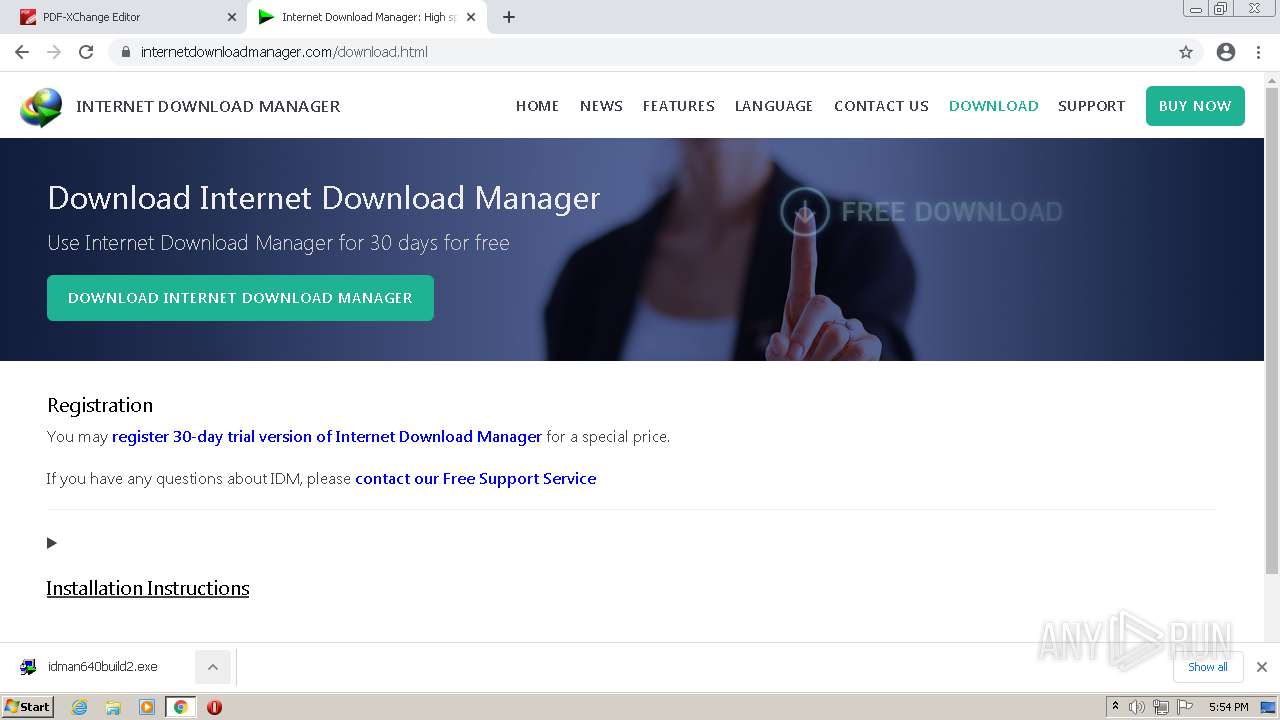
Task: Open the downloaded idman640build2.exe file
Action: (x=103, y=667)
